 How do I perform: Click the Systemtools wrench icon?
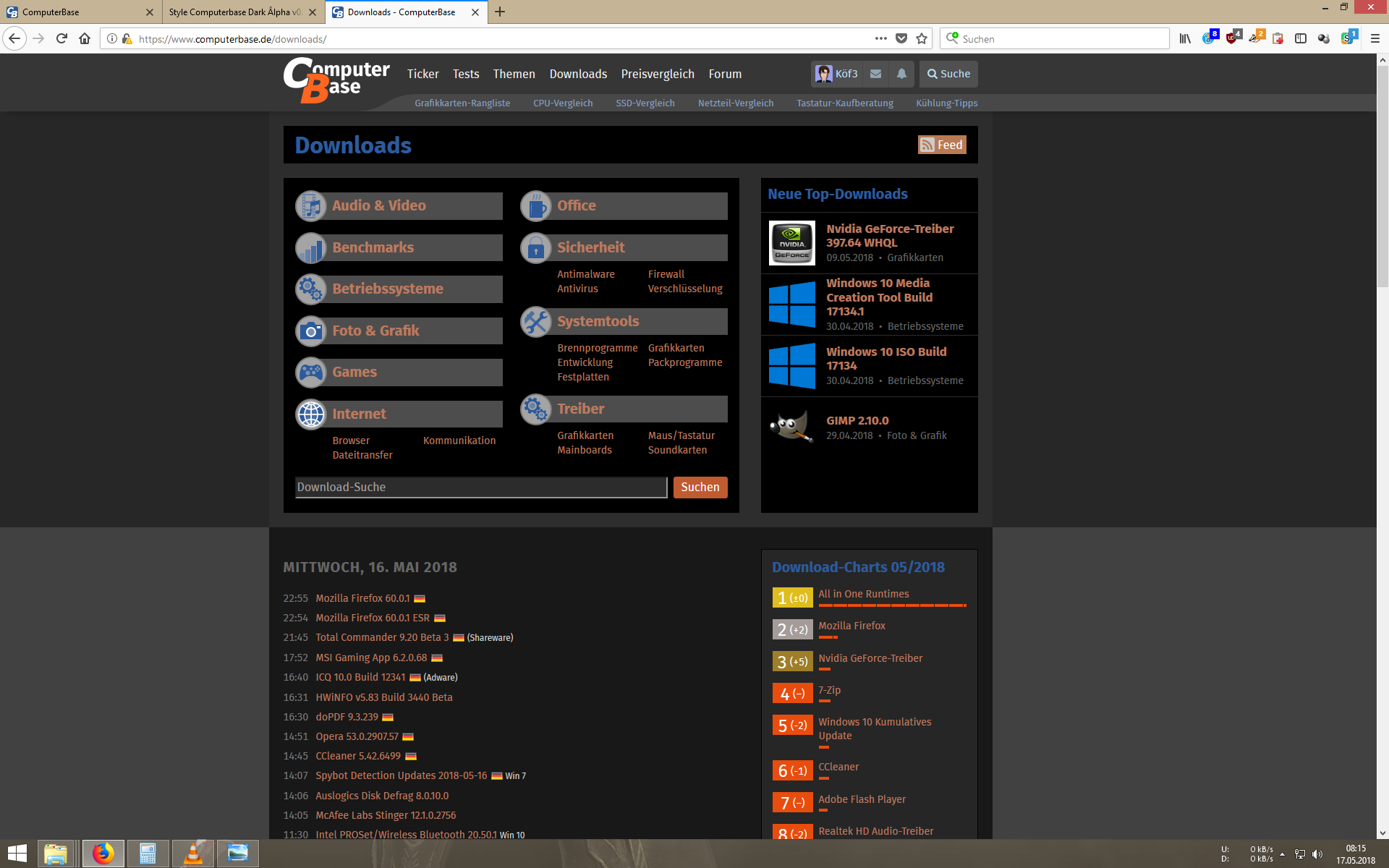[536, 322]
